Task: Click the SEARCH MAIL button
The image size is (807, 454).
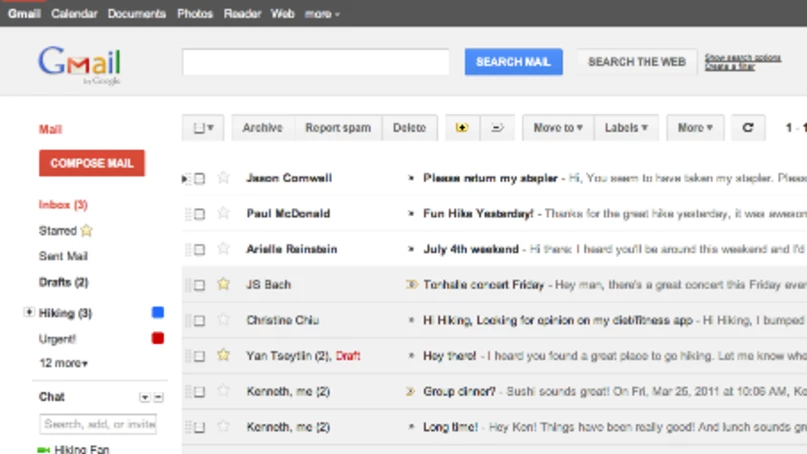Action: [x=514, y=62]
